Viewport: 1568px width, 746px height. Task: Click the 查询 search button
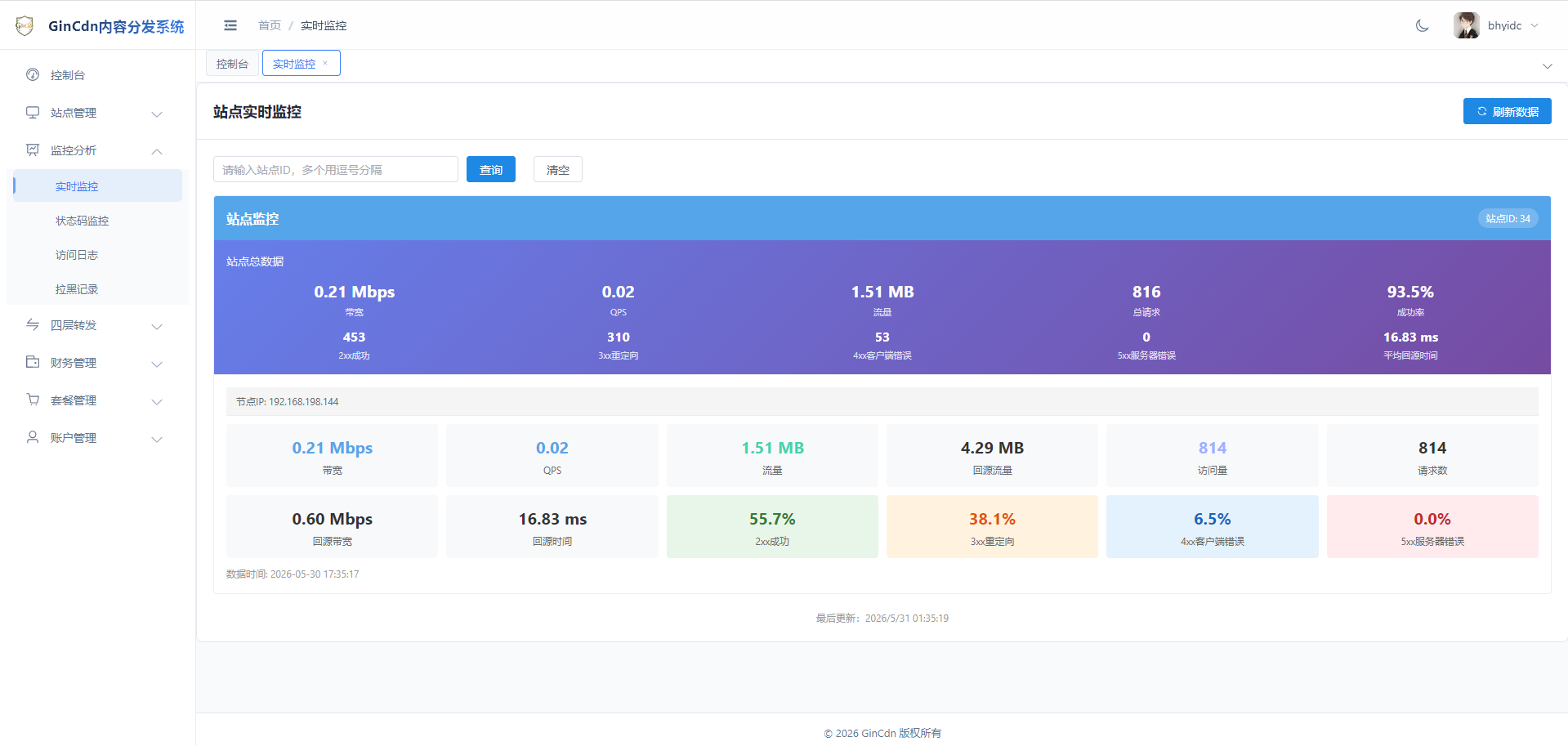click(491, 169)
